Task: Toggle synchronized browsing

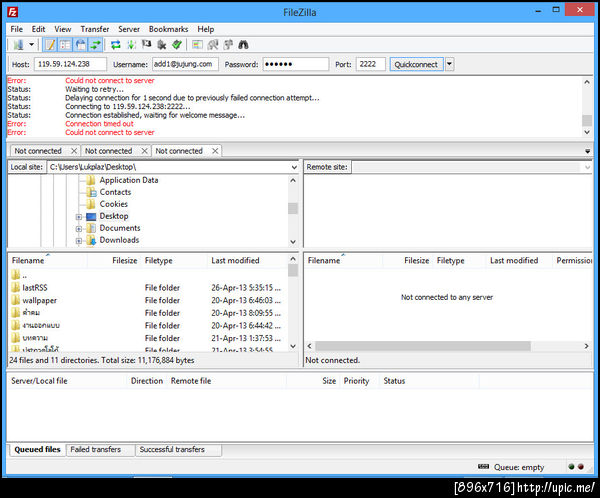Action: pyautogui.click(x=228, y=45)
